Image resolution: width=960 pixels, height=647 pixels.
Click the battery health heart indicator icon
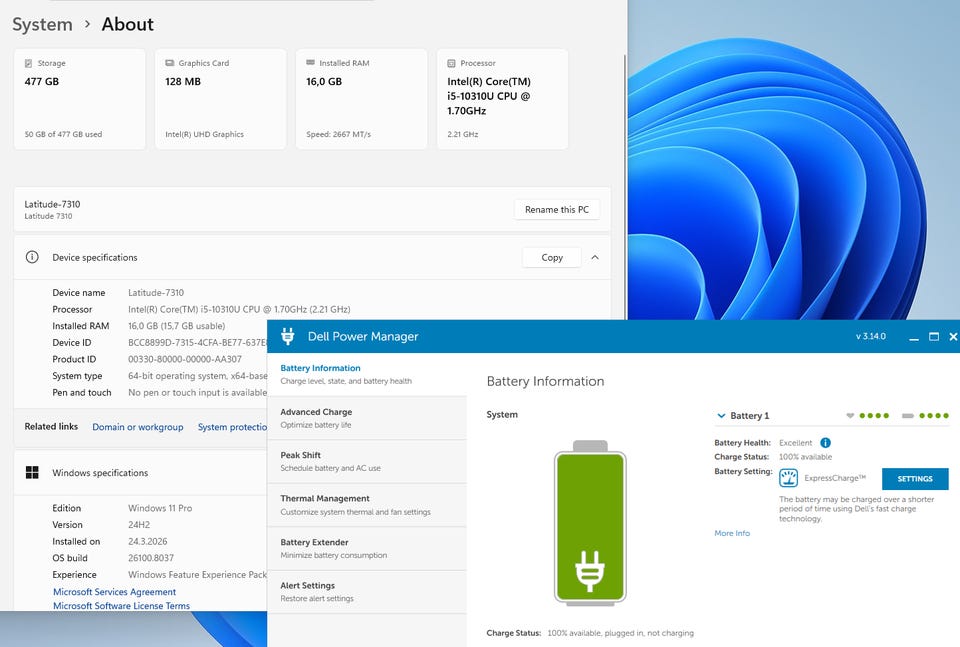tap(850, 416)
